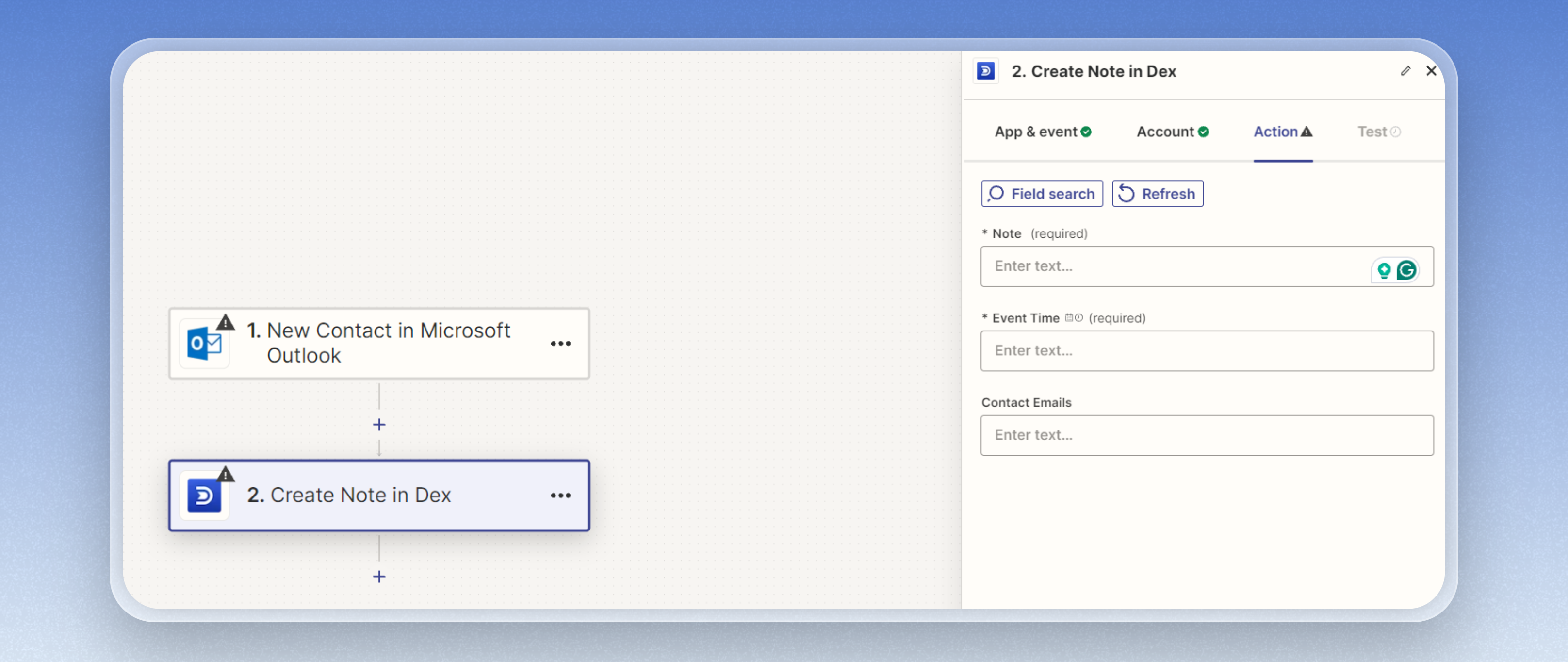Click the Field search button

click(1042, 194)
